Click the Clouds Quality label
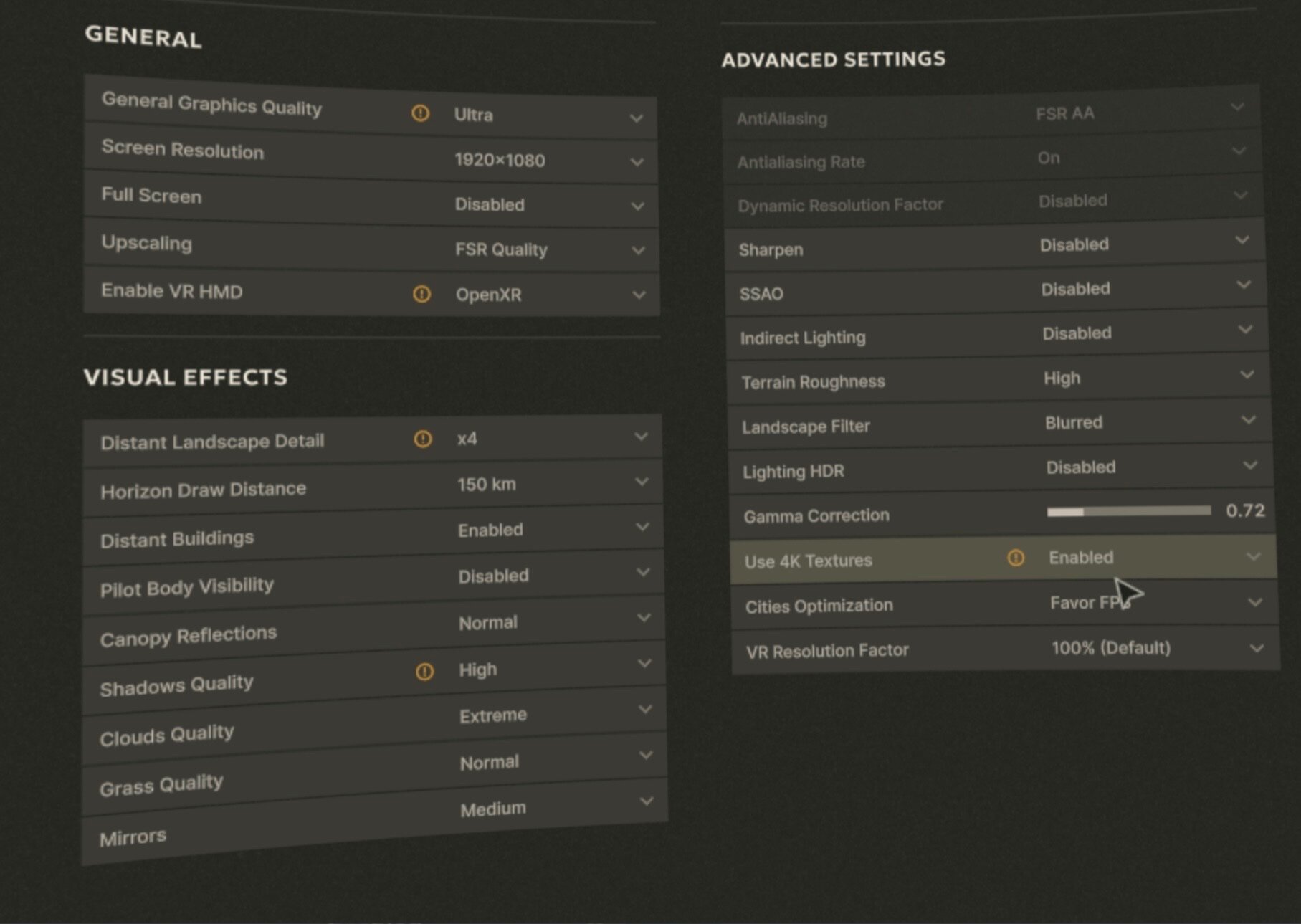The width and height of the screenshot is (1301, 924). 166,735
